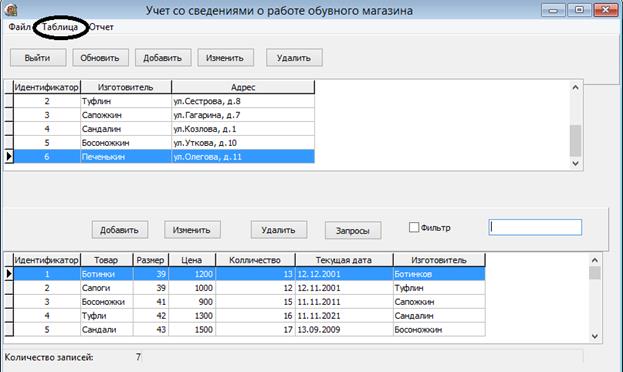Select the Печенькин manufacturer cell
623x372 pixels.
pyautogui.click(x=126, y=157)
